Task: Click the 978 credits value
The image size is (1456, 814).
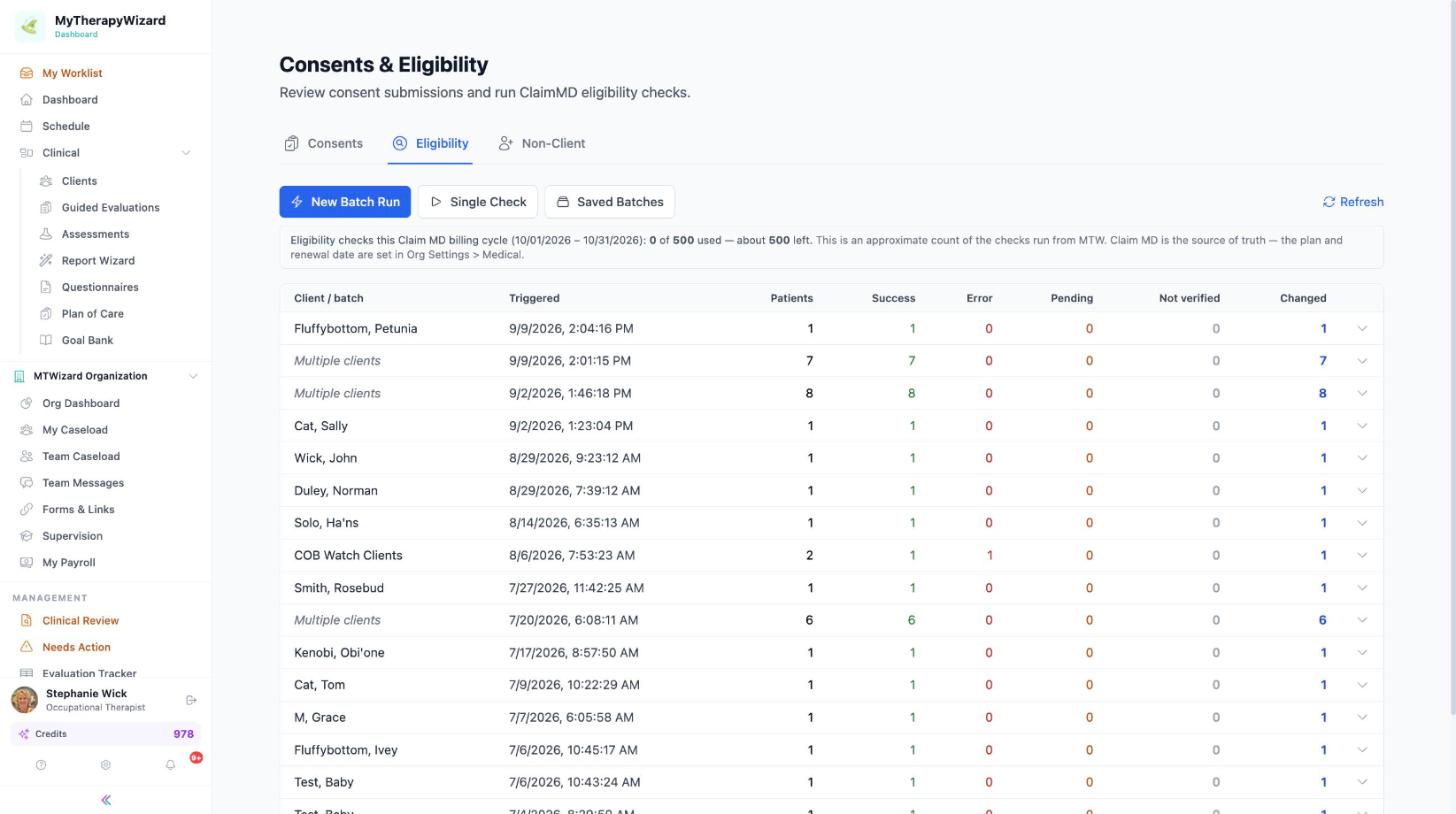Action: click(183, 734)
